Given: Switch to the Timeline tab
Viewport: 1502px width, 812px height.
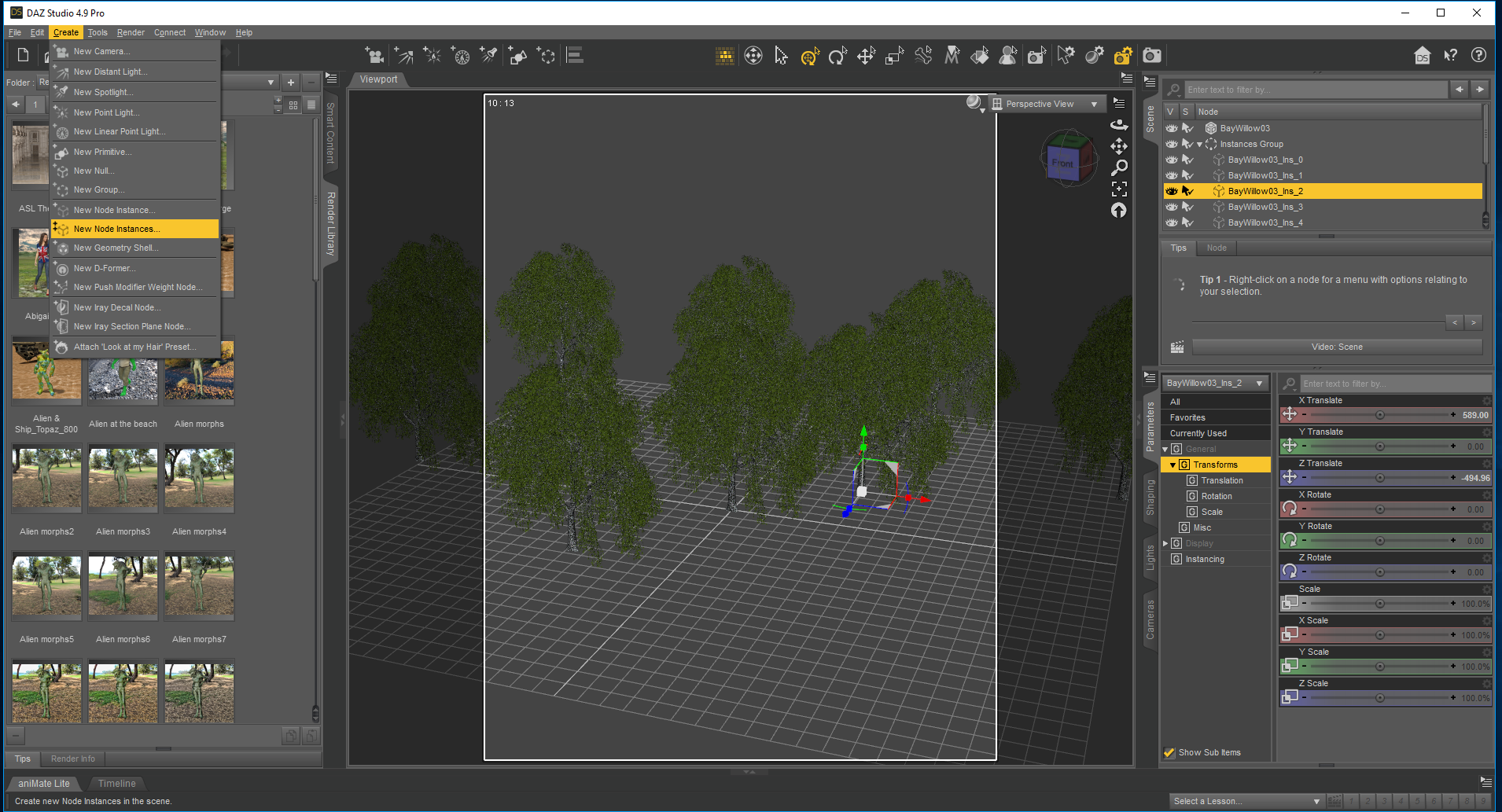Looking at the screenshot, I should point(116,783).
